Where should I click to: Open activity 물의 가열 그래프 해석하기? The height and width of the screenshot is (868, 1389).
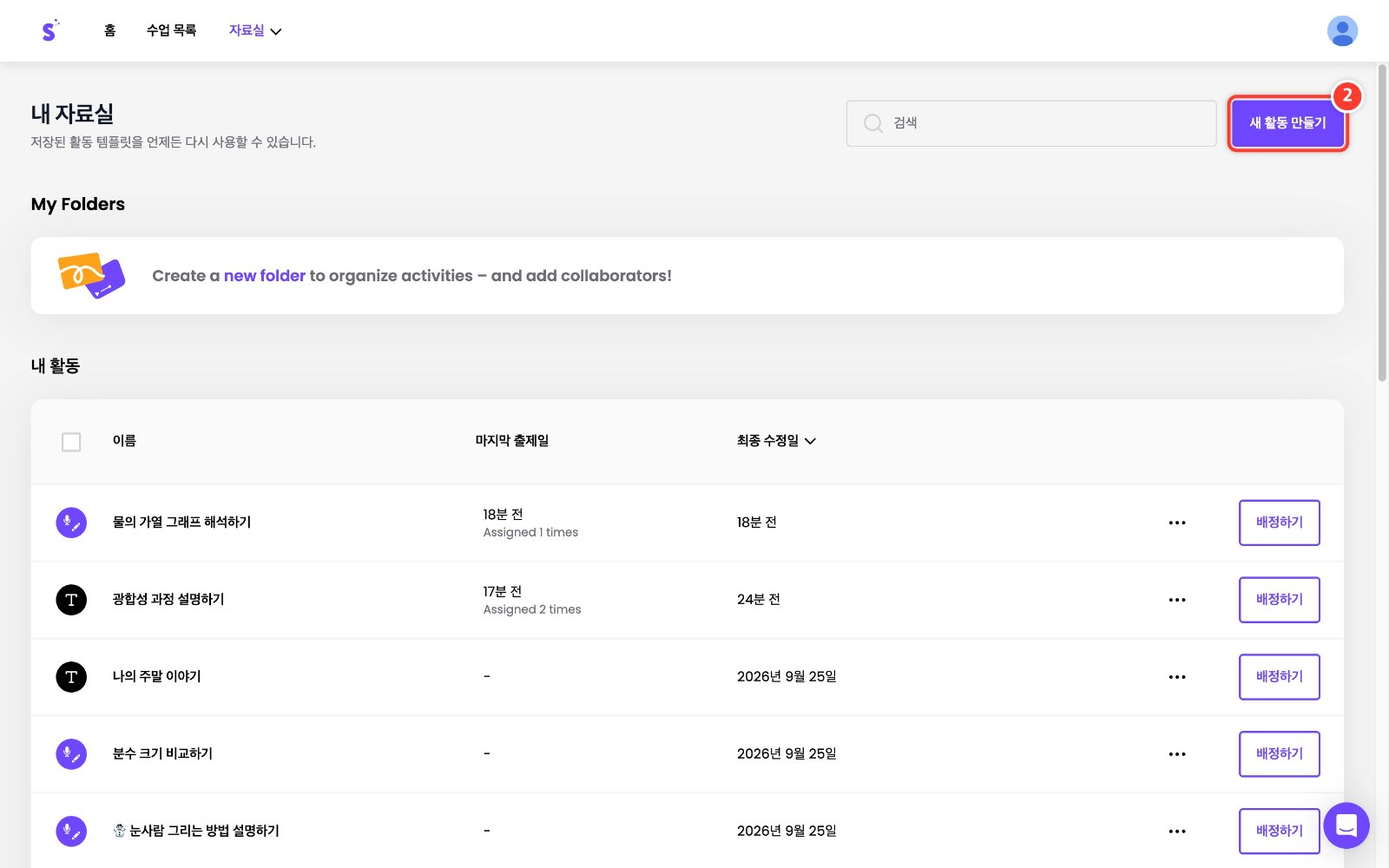(x=181, y=523)
